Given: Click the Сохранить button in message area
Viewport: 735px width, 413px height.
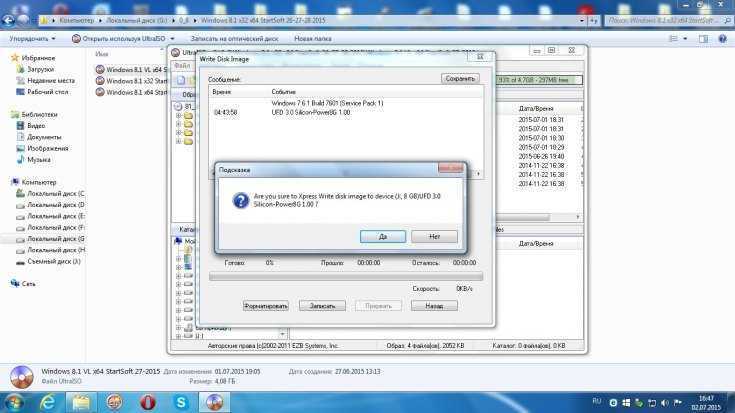Looking at the screenshot, I should (x=460, y=78).
